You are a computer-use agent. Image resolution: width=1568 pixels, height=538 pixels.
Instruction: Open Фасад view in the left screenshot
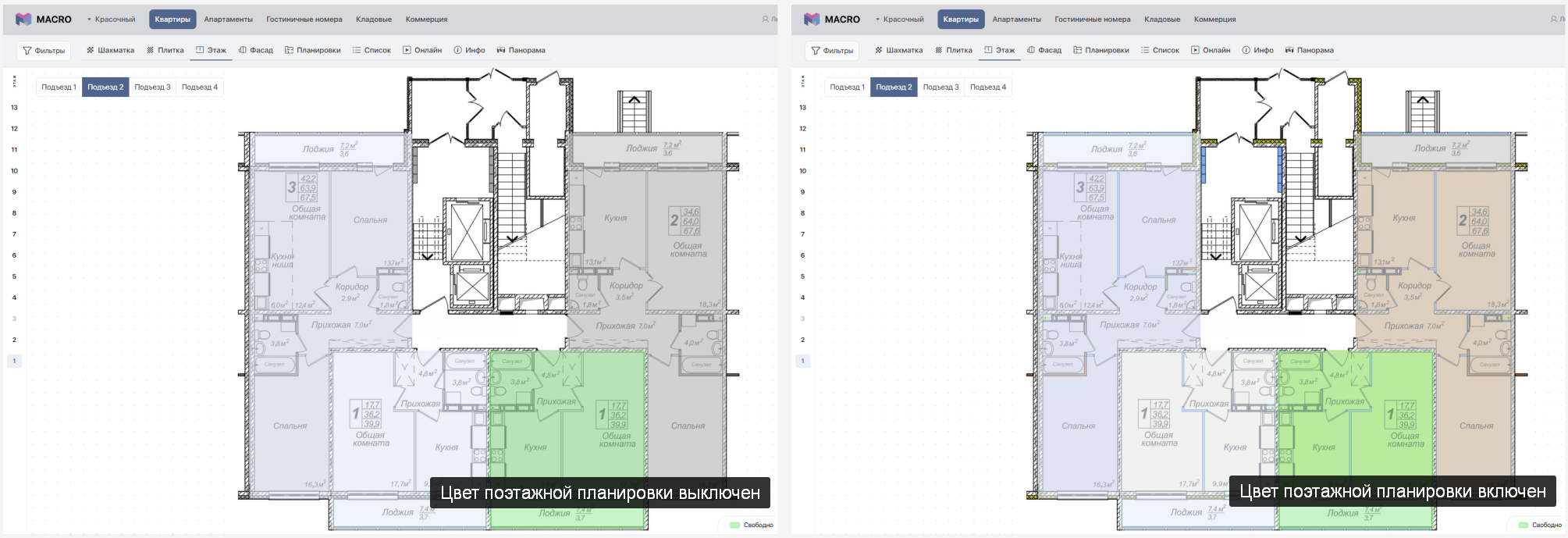tap(256, 50)
